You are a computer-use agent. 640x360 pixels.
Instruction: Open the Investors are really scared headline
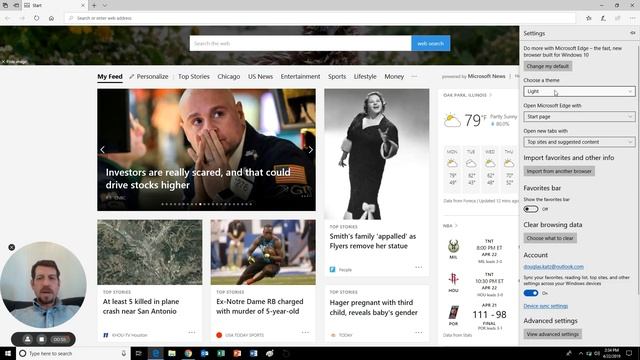point(198,178)
